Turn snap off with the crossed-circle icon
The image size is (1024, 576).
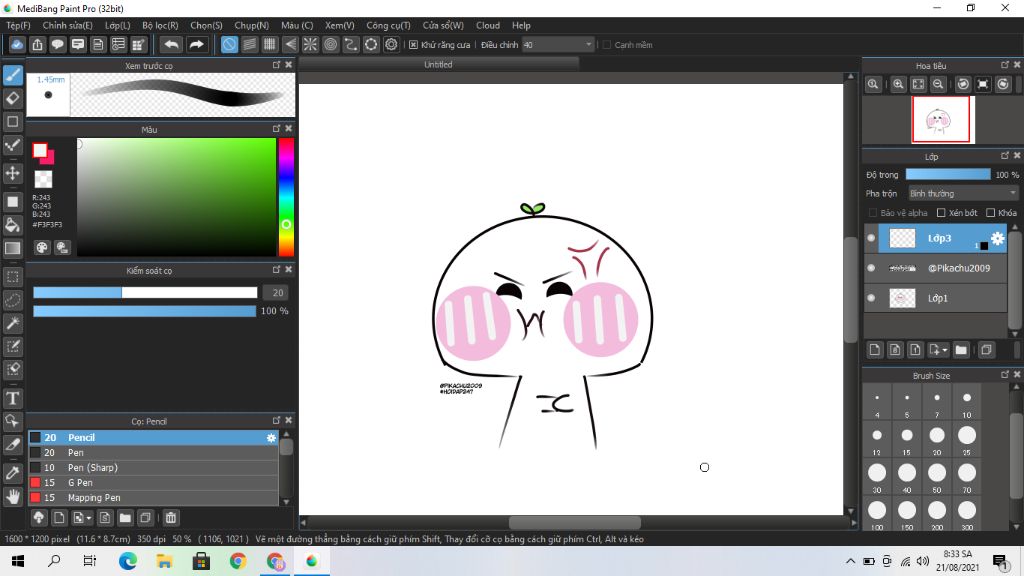(x=229, y=44)
